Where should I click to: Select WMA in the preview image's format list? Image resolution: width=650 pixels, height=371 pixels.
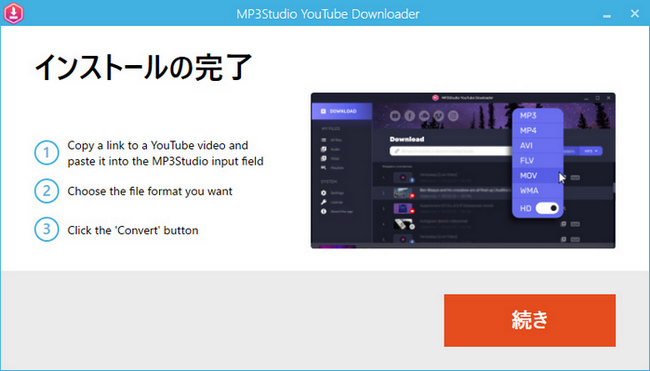click(538, 191)
